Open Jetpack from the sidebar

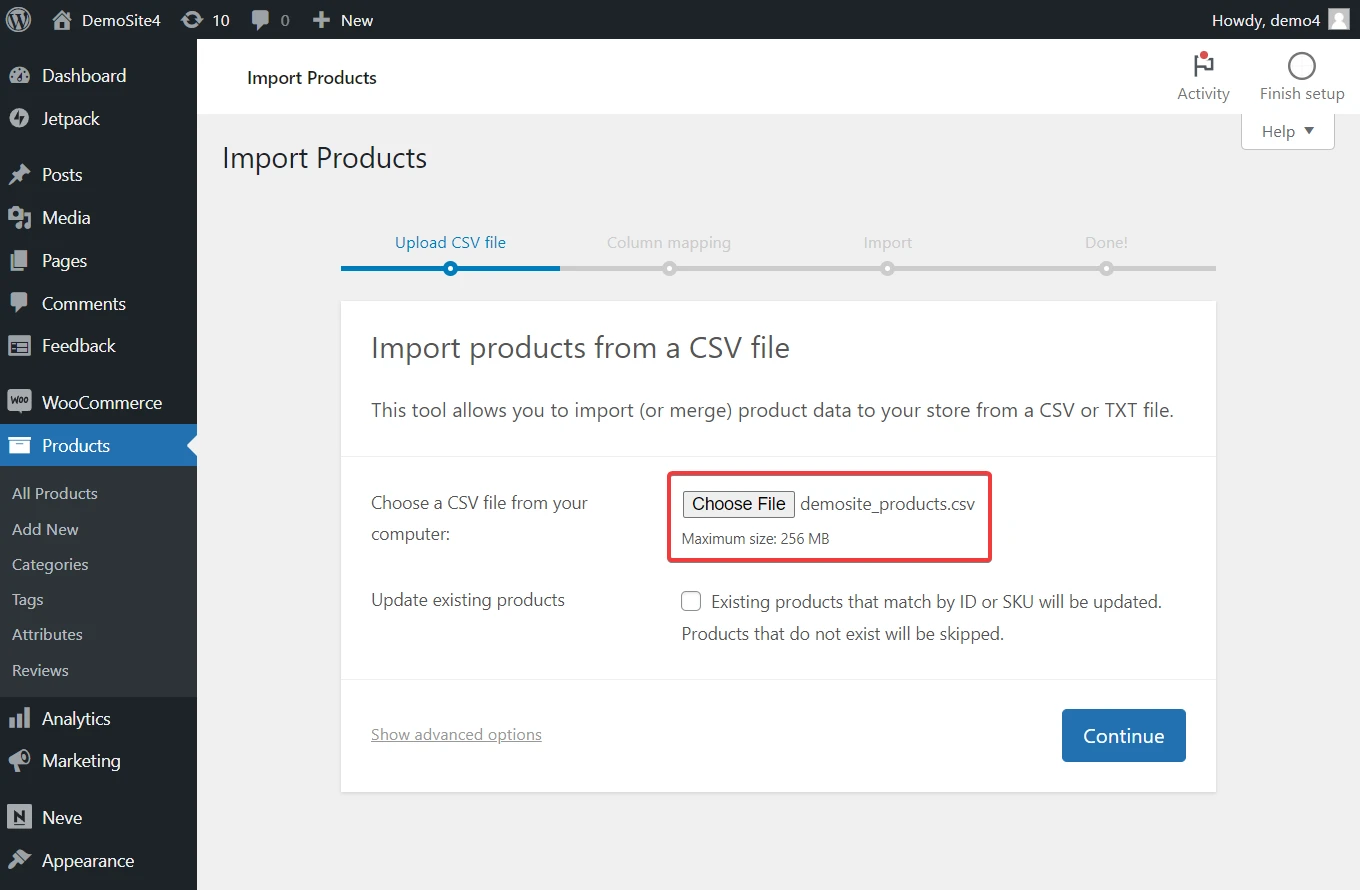[x=70, y=119]
